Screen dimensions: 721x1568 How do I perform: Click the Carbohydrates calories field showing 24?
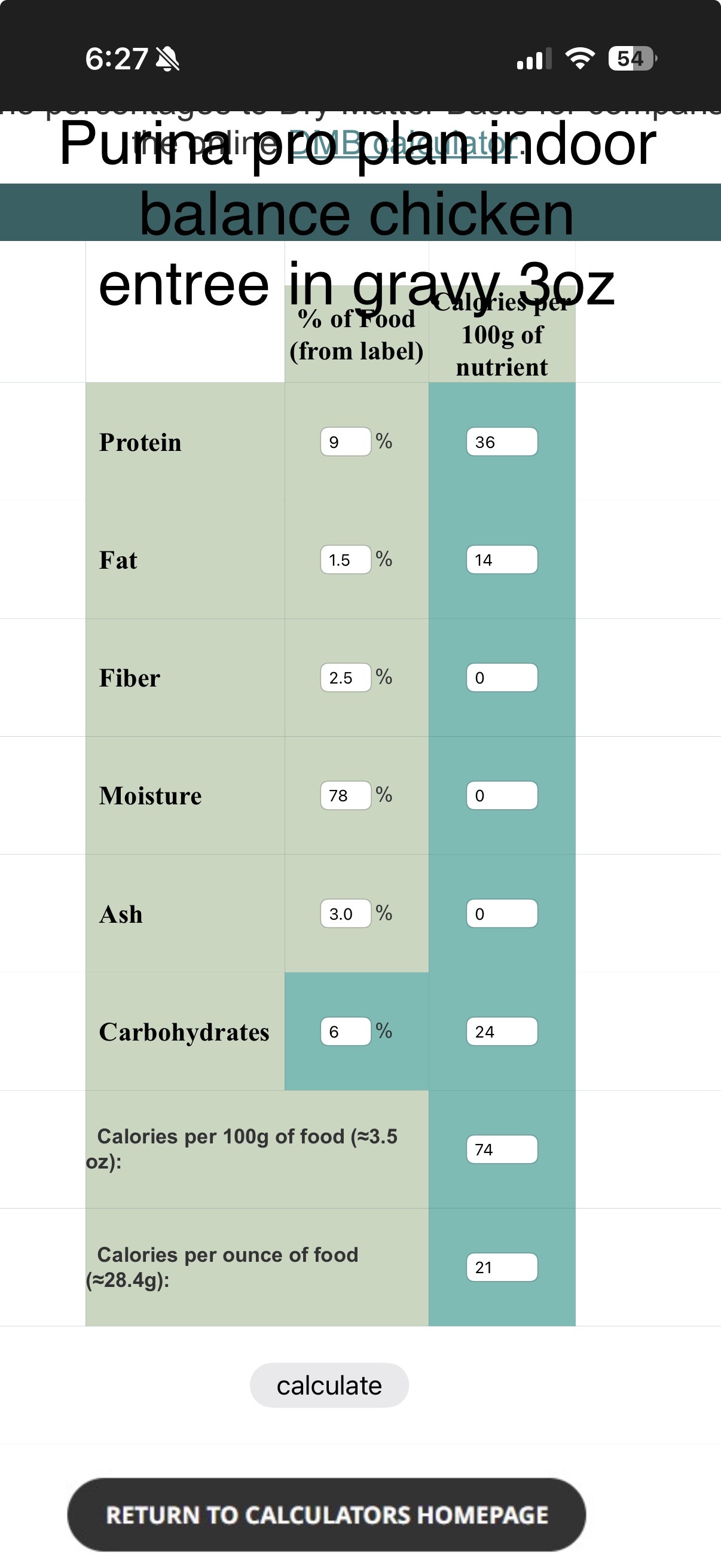pyautogui.click(x=502, y=1032)
